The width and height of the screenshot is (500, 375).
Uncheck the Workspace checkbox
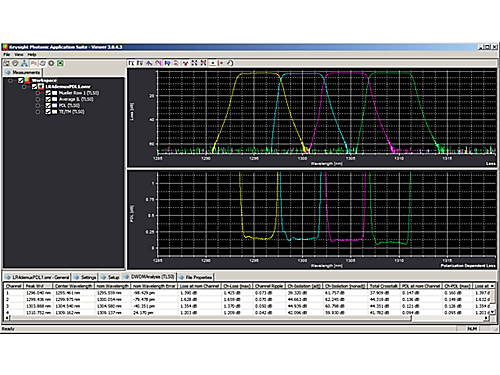[x=21, y=80]
